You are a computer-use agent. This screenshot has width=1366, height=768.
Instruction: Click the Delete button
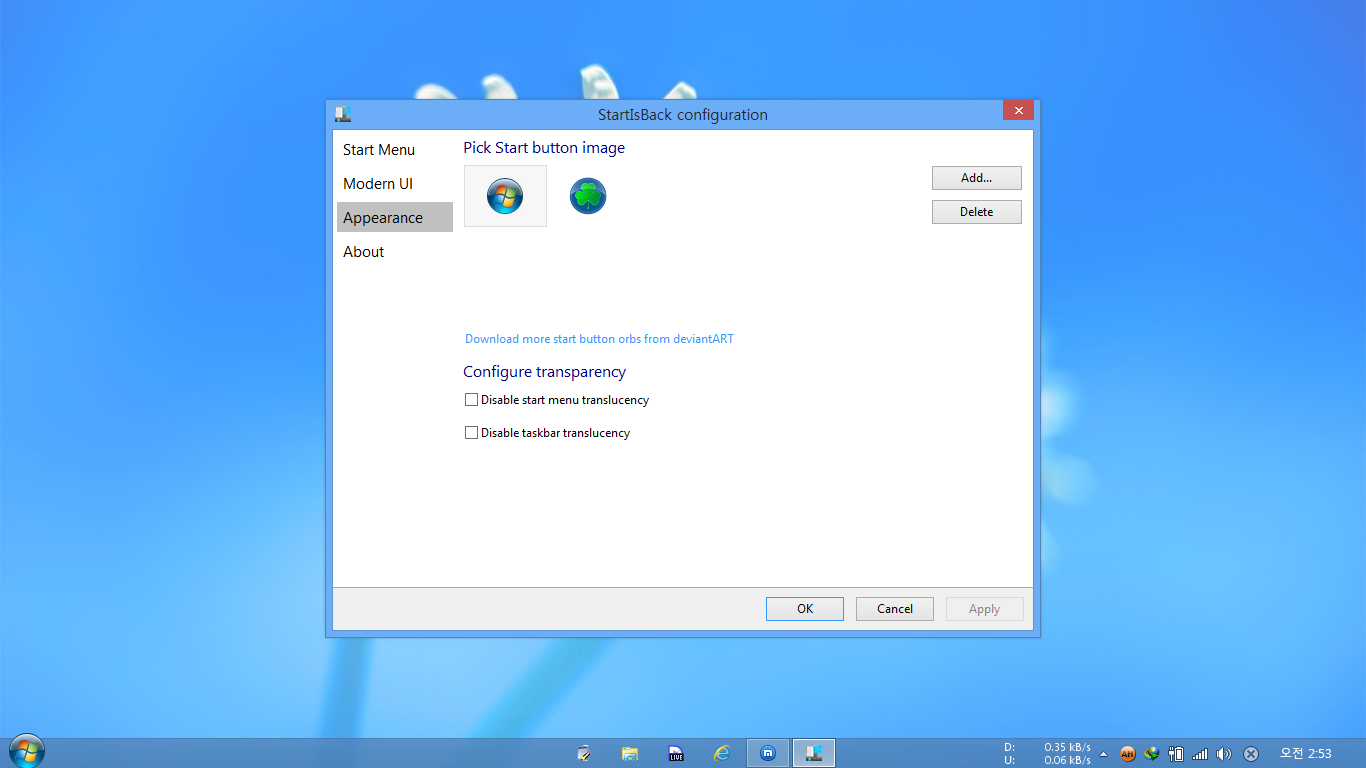click(976, 212)
